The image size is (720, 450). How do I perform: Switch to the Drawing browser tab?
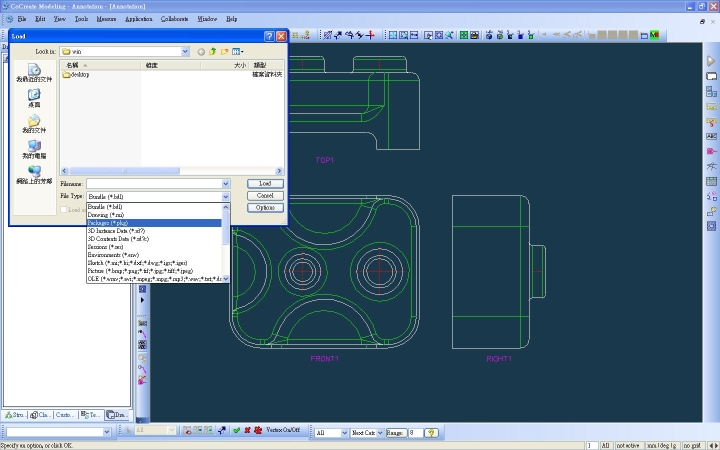click(x=116, y=415)
